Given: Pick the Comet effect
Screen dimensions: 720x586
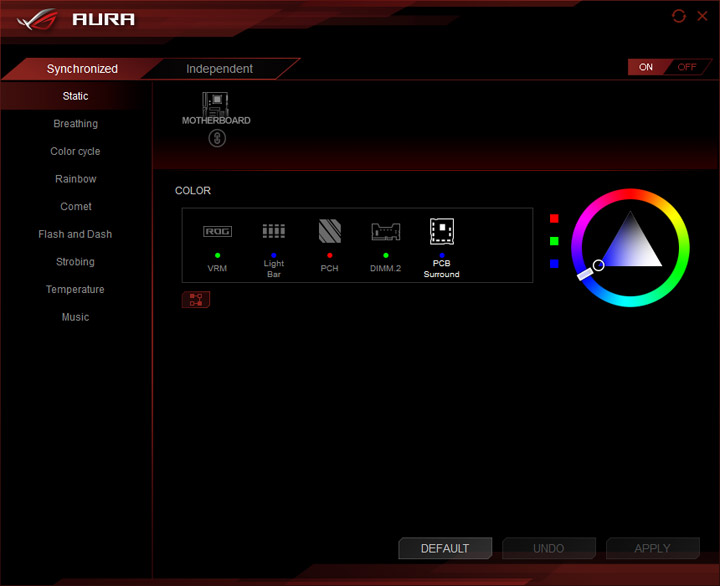Looking at the screenshot, I should pyautogui.click(x=75, y=206).
